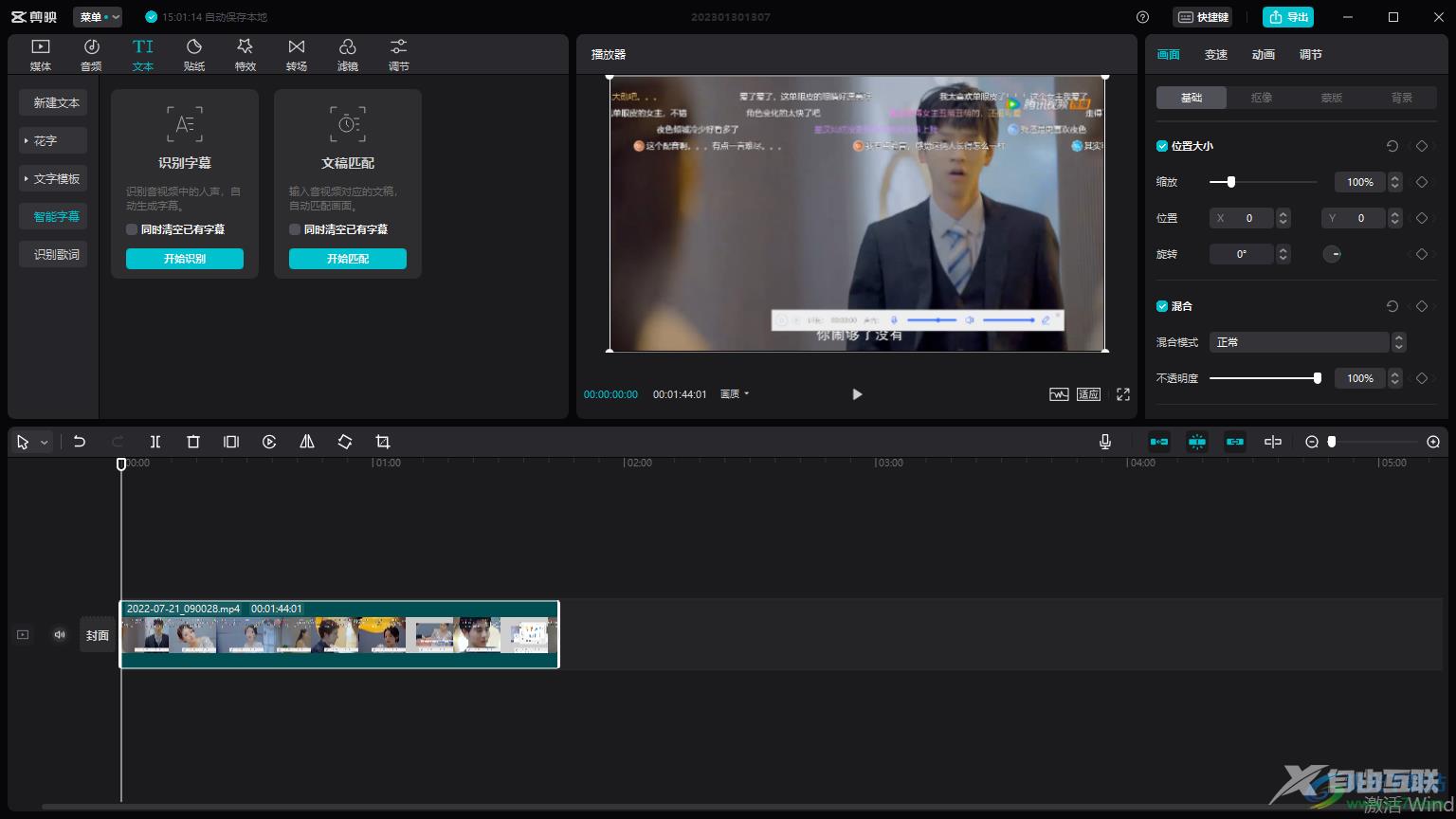Open the 媒体 media panel
This screenshot has width=1456, height=819.
(x=41, y=55)
